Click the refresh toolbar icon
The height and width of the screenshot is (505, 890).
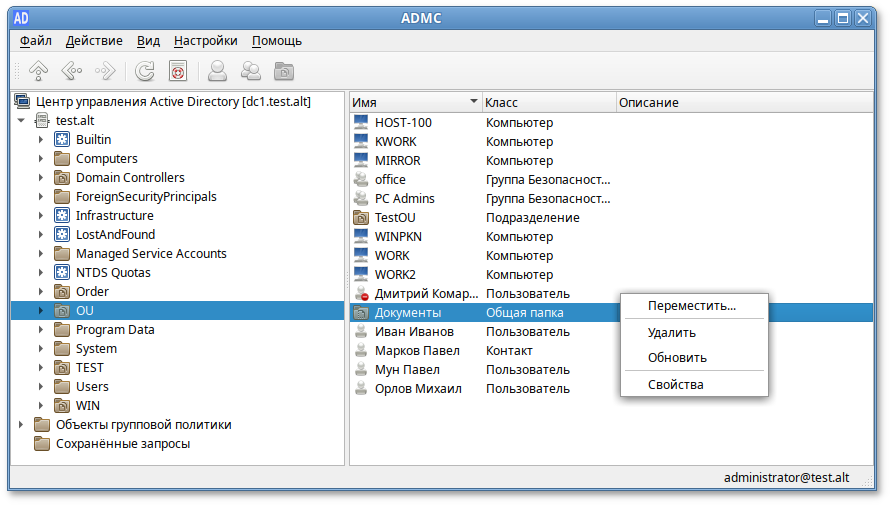[145, 71]
